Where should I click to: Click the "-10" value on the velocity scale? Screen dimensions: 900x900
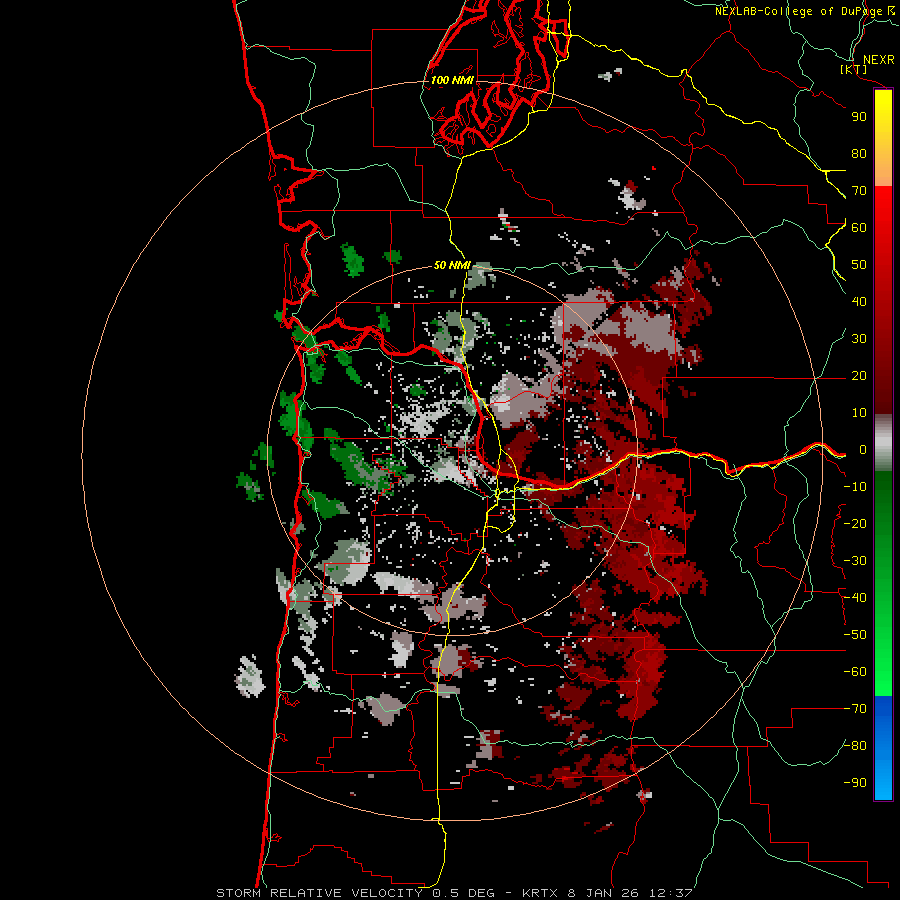coord(855,487)
